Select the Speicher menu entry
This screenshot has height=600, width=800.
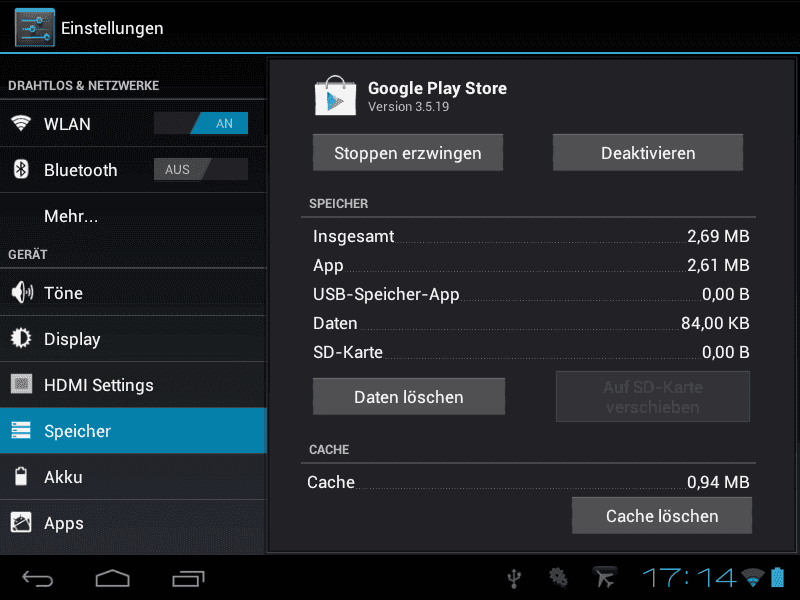[133, 431]
